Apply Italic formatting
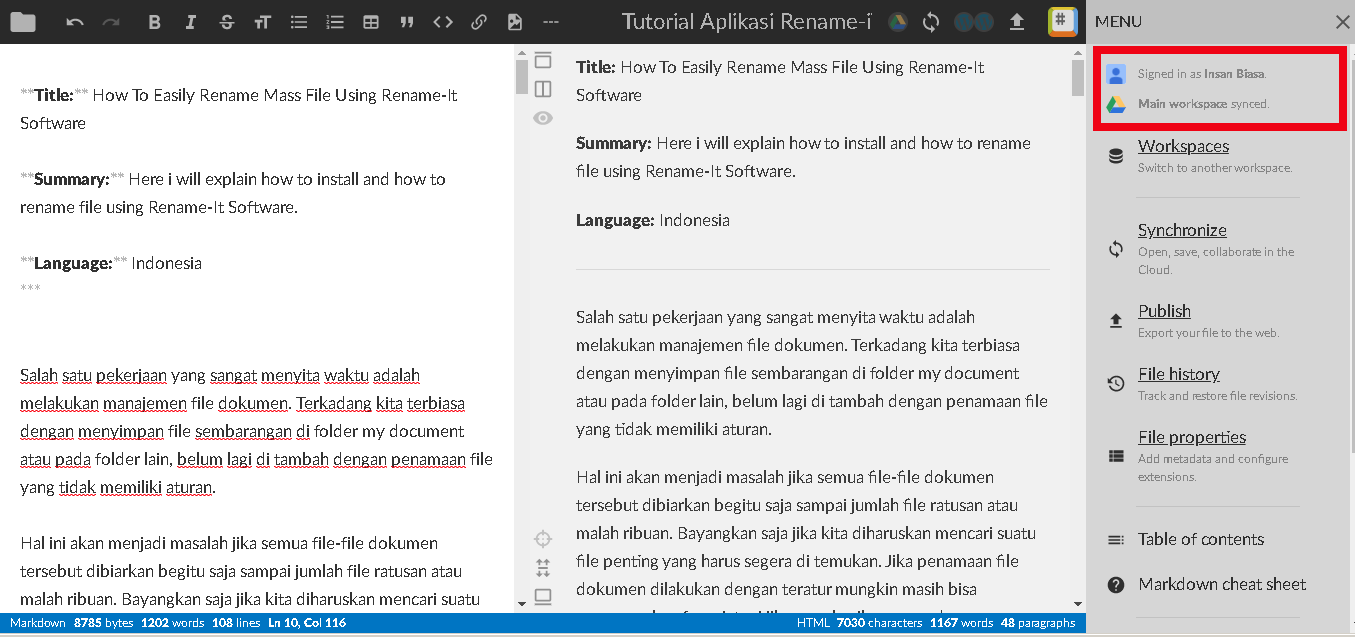1355x637 pixels. point(190,22)
